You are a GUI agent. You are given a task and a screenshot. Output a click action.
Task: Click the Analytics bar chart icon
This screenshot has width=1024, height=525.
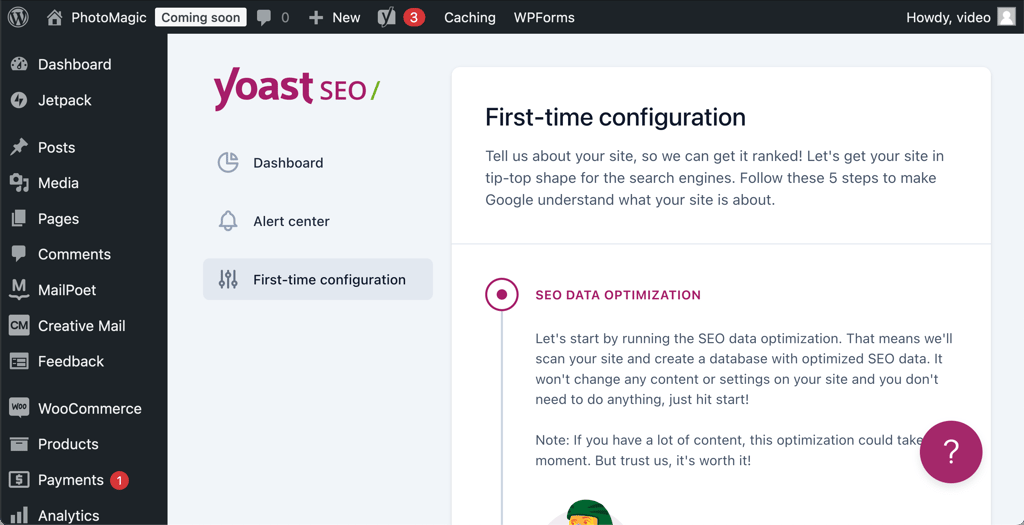(x=19, y=515)
